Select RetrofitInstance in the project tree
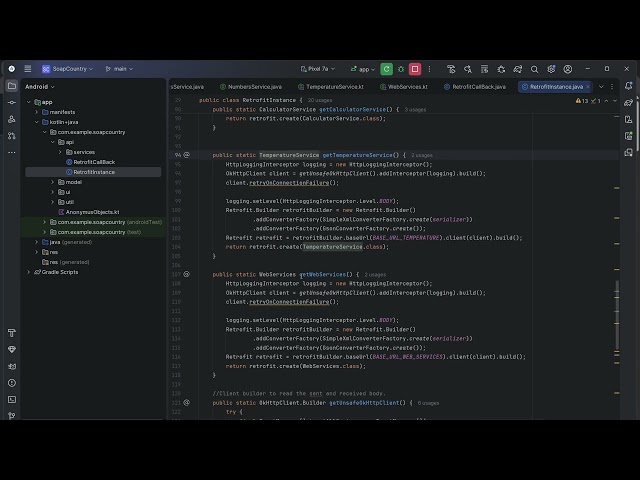Screen dimensions: 640x480 94,172
